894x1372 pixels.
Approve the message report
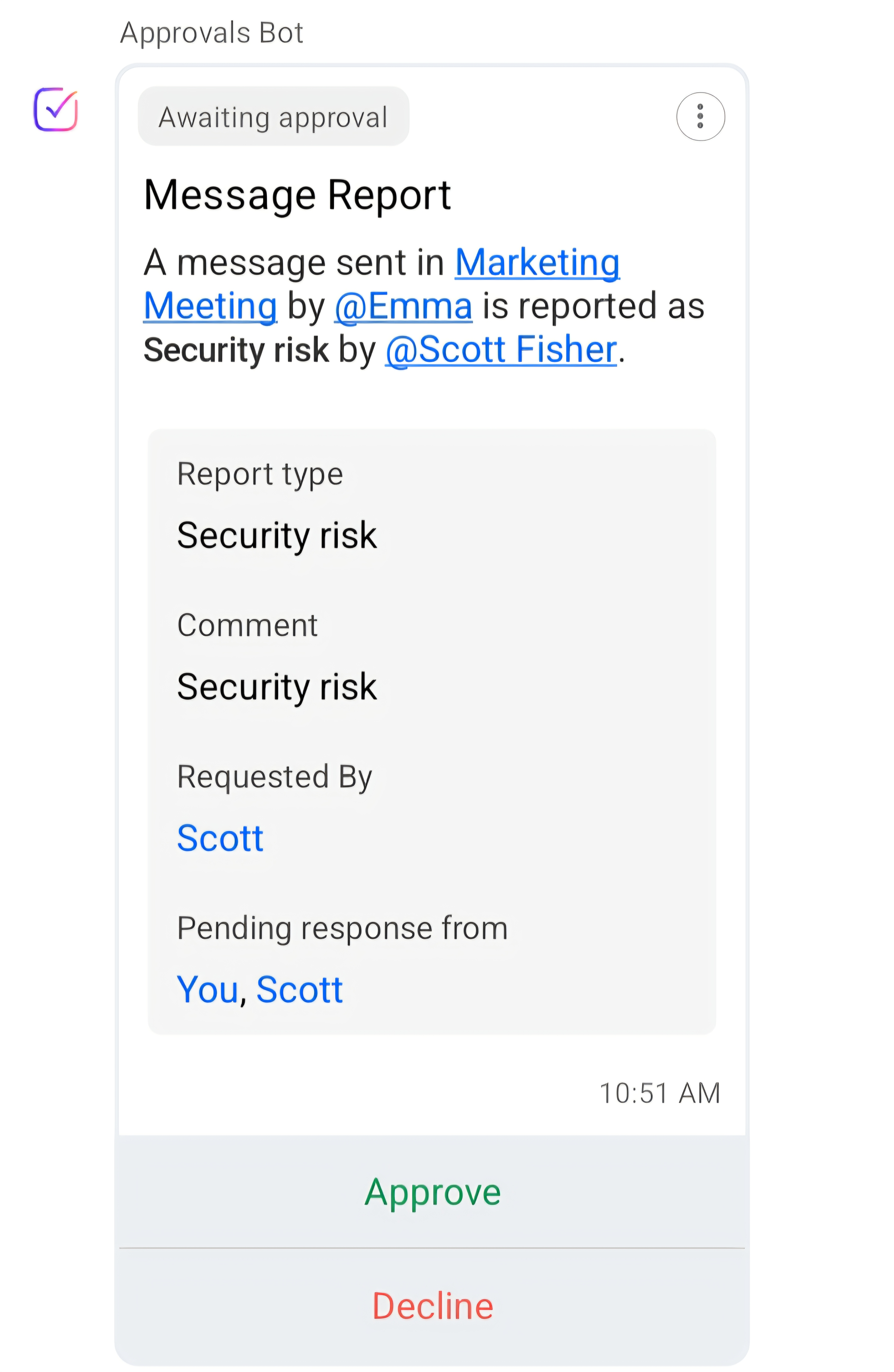pyautogui.click(x=432, y=1192)
